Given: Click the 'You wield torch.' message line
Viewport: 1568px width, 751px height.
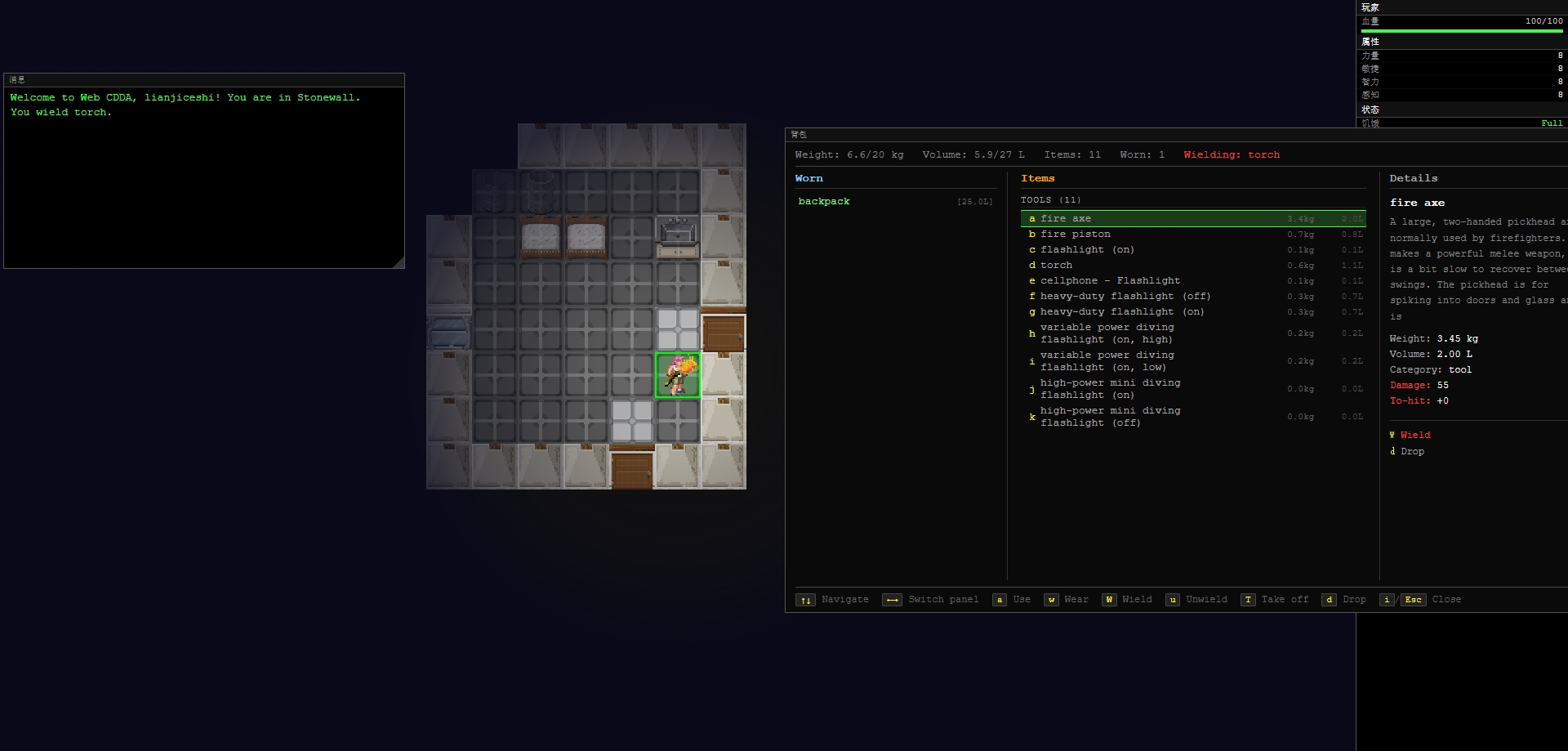Looking at the screenshot, I should [x=61, y=113].
